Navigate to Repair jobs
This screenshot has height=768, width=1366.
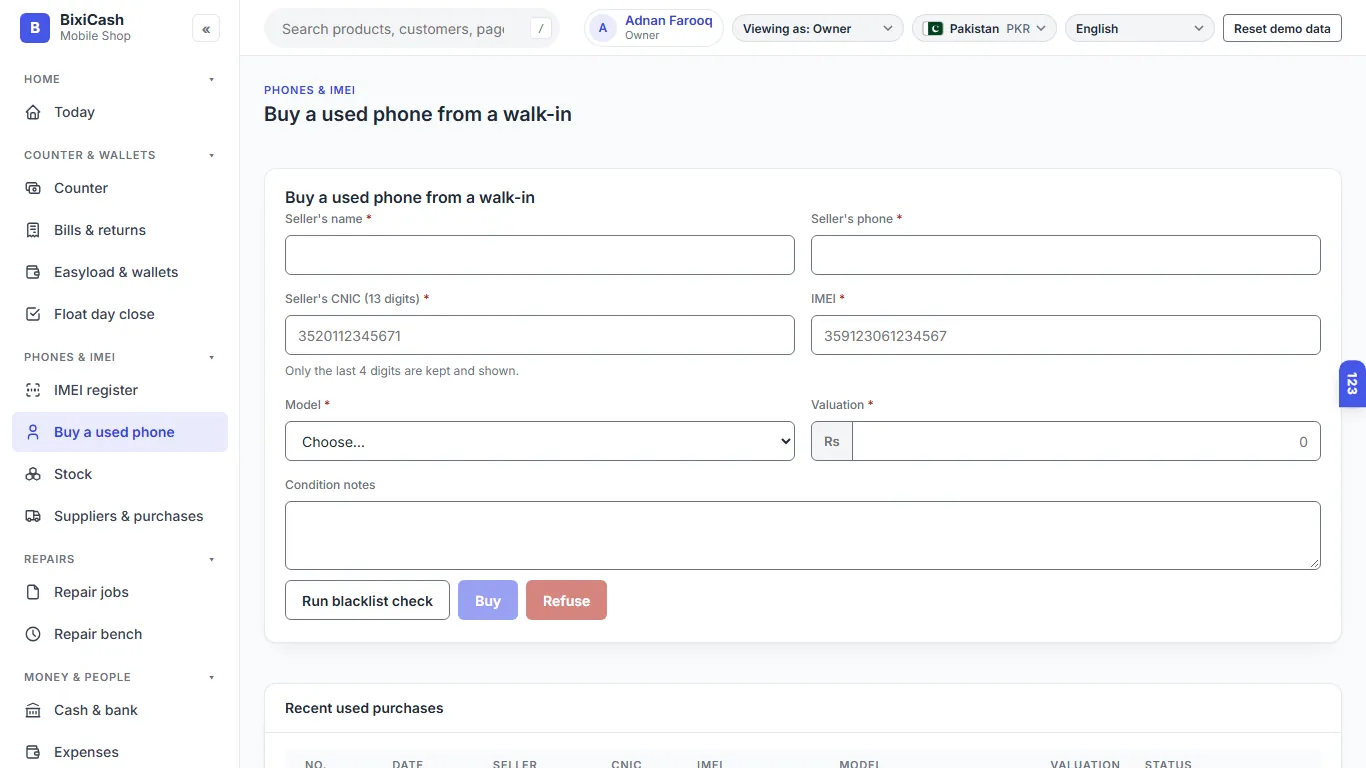120,592
